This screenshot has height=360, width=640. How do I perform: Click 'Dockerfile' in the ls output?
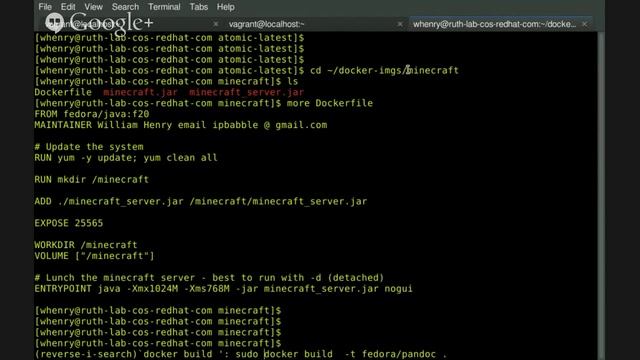pos(63,92)
